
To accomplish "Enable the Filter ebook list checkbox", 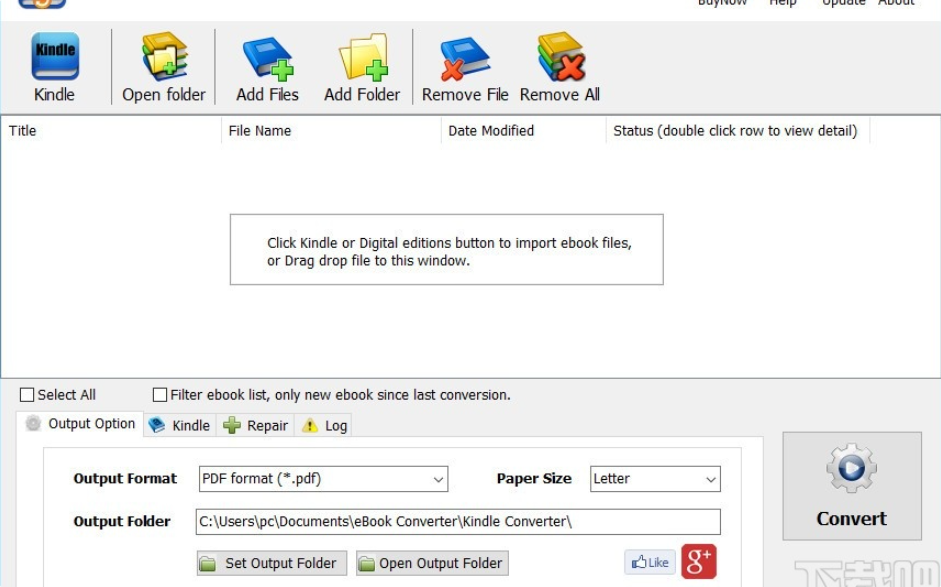I will point(160,395).
